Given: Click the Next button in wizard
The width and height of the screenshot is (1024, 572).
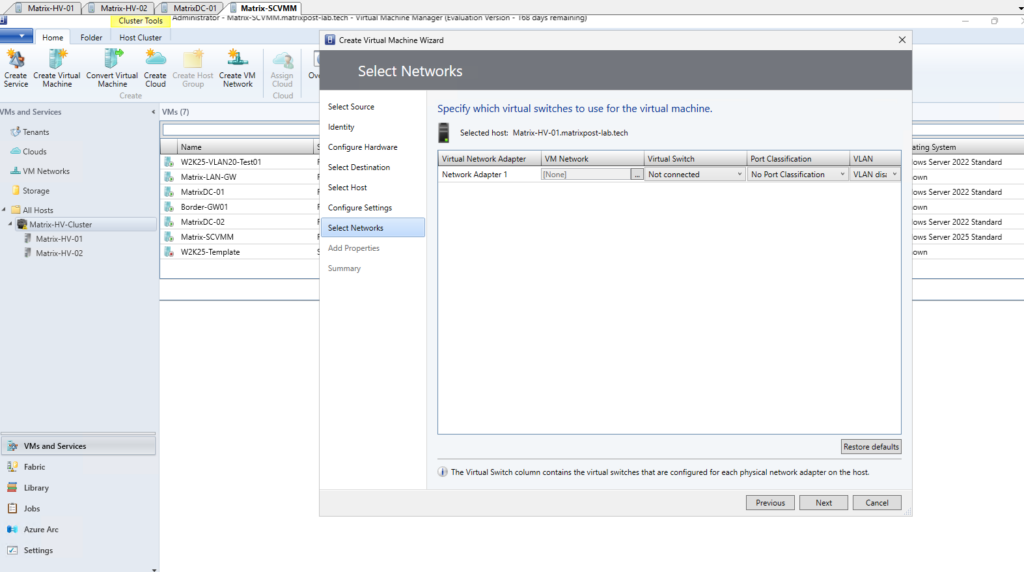Looking at the screenshot, I should click(x=824, y=503).
